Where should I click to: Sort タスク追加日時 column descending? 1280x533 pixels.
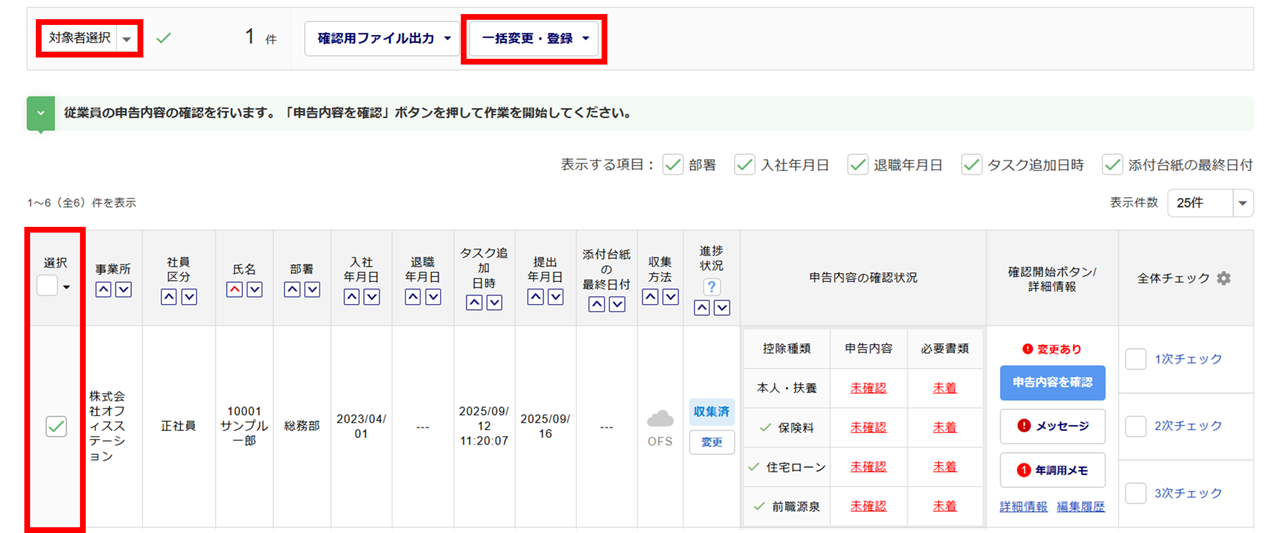495,303
